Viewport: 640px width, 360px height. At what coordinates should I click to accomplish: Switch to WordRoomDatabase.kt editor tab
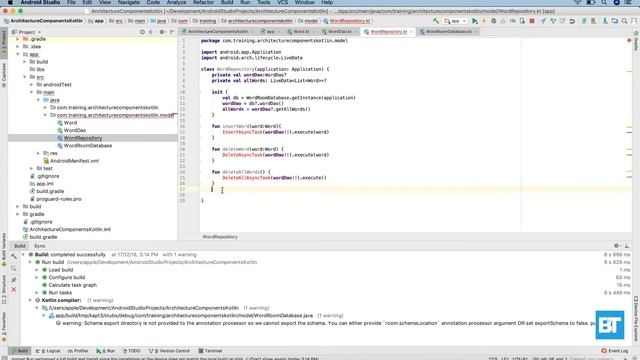tap(448, 31)
